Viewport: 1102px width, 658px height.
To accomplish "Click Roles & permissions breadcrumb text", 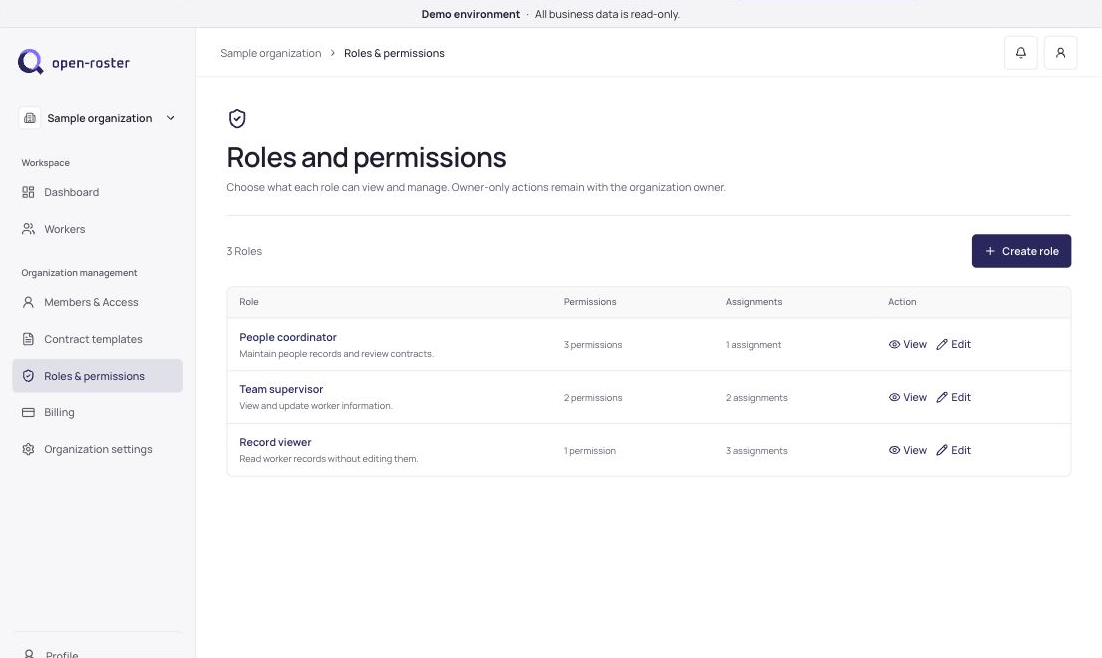I will (x=394, y=53).
